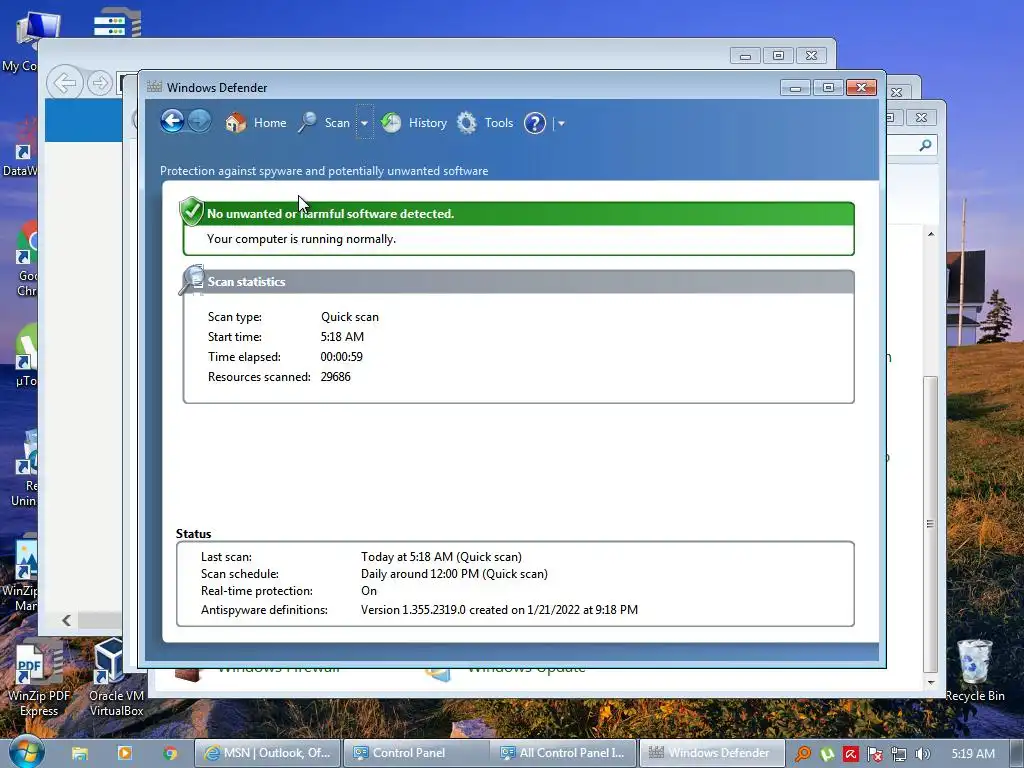Viewport: 1024px width, 768px height.
Task: Click the Scan statistics magnifier icon
Action: [192, 280]
